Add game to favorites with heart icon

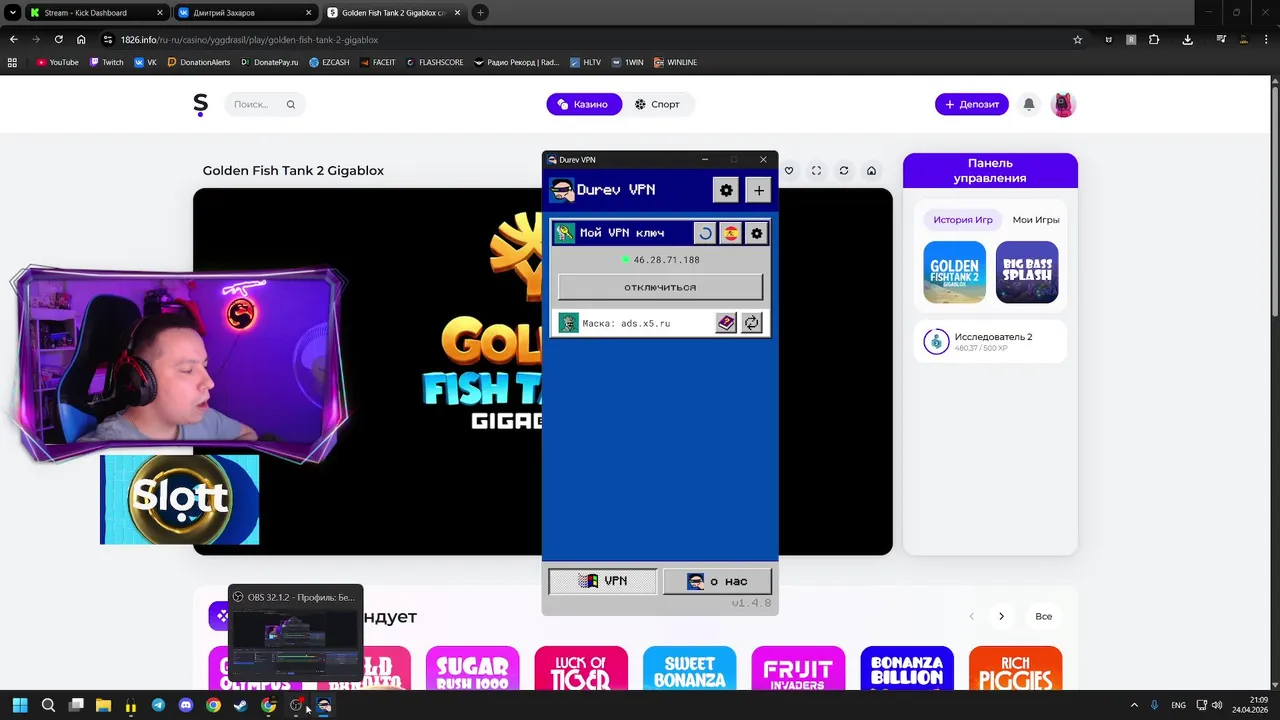pyautogui.click(x=789, y=171)
